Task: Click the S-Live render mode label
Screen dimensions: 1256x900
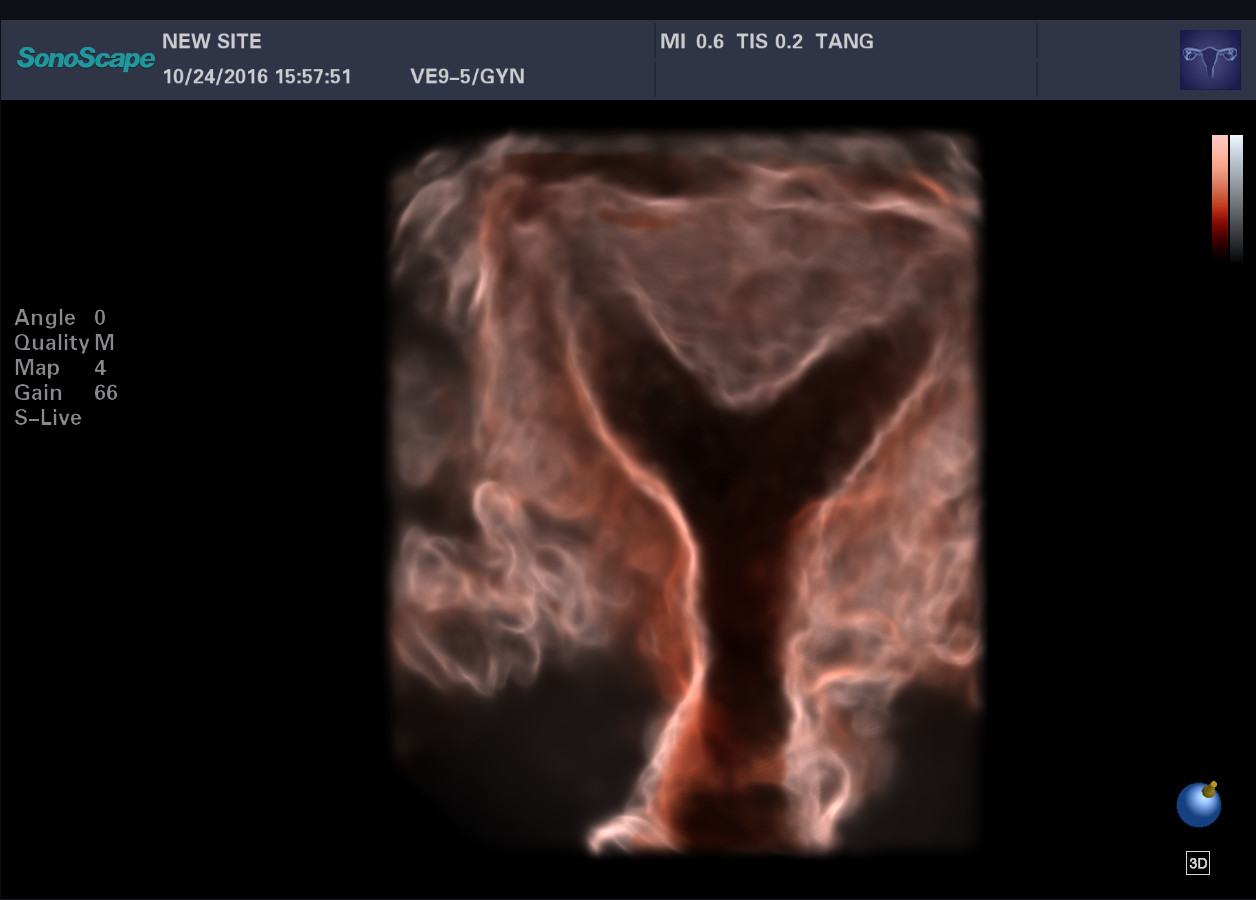Action: [x=48, y=418]
